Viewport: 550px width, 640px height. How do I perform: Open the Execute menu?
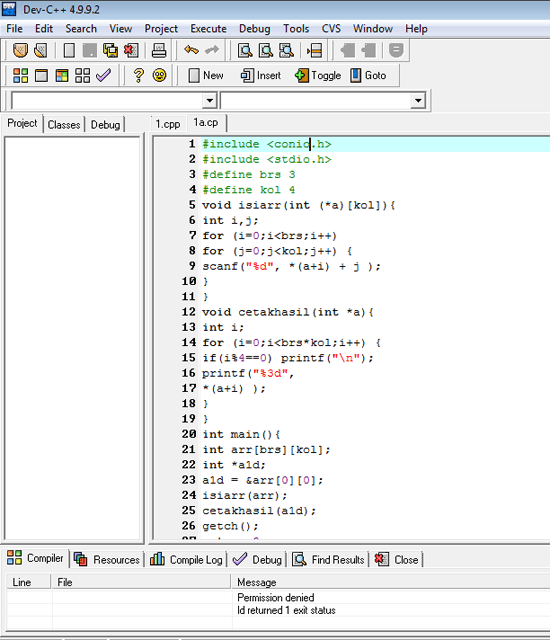tap(208, 29)
